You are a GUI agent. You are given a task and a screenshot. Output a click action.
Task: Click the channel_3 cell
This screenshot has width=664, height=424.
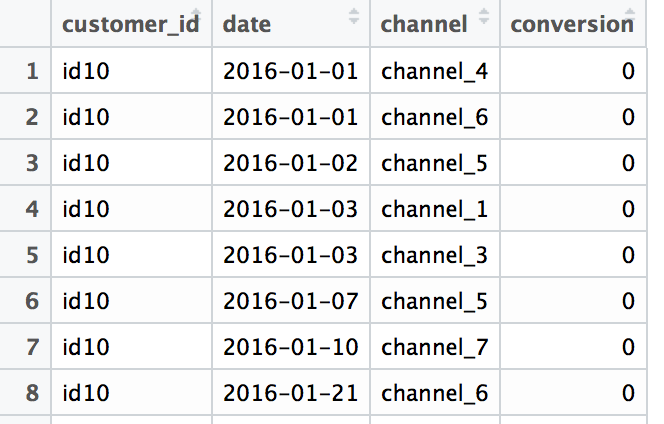[x=434, y=255]
